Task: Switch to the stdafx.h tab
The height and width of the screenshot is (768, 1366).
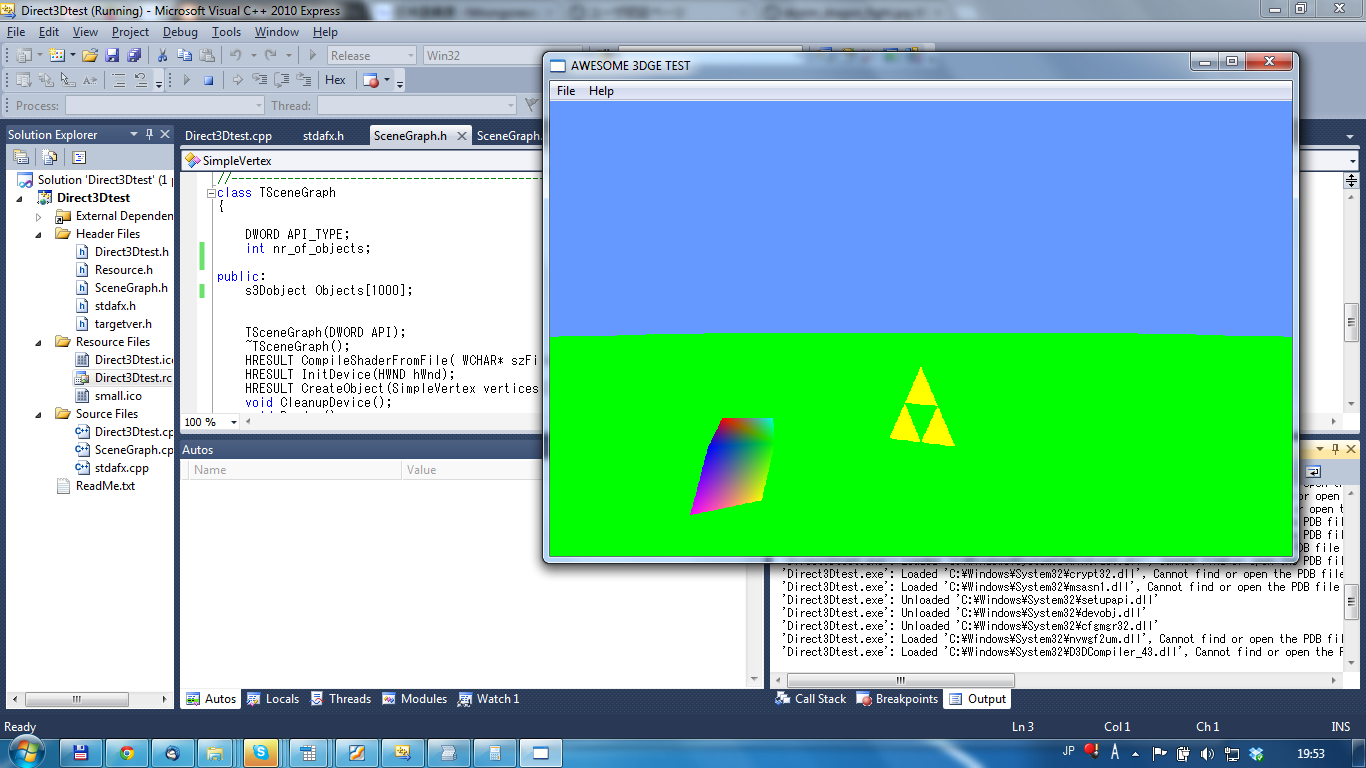Action: point(326,134)
